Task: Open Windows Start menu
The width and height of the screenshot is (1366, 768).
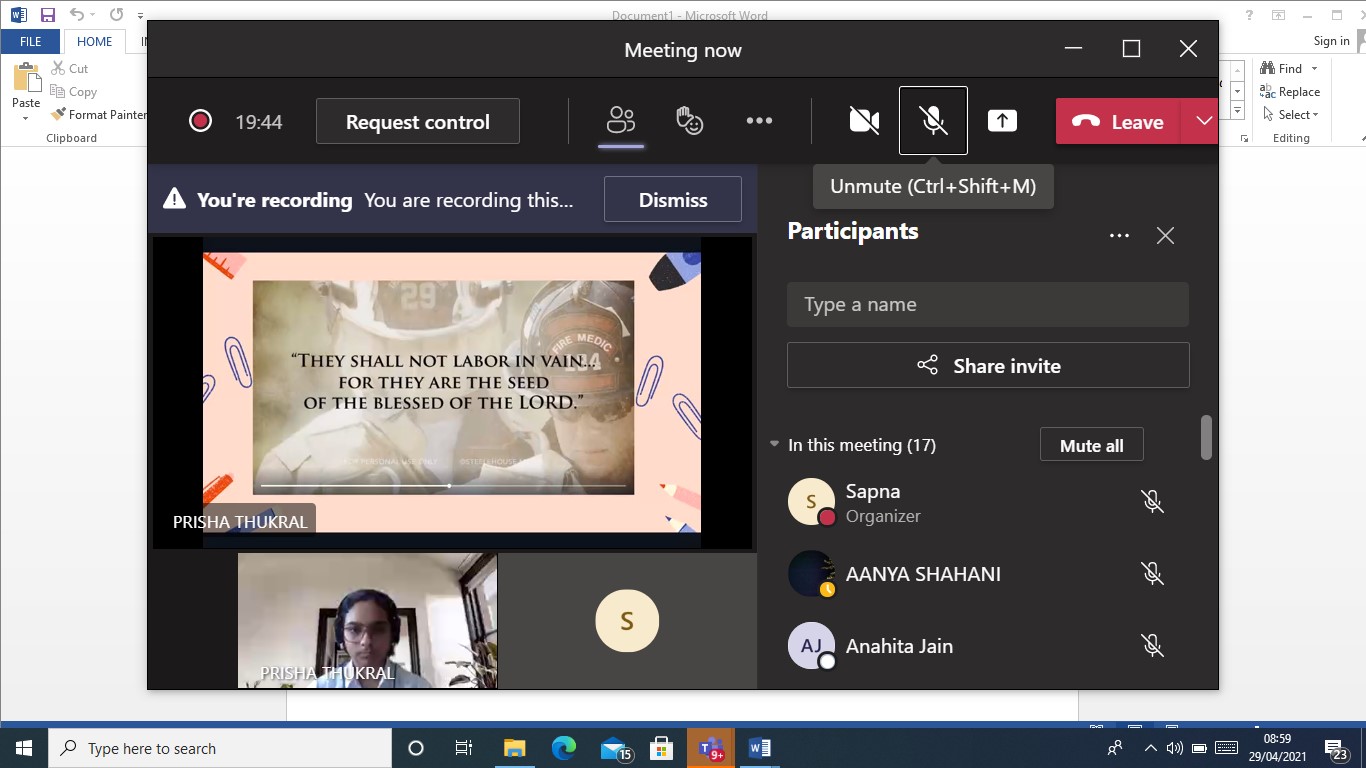Action: (24, 748)
